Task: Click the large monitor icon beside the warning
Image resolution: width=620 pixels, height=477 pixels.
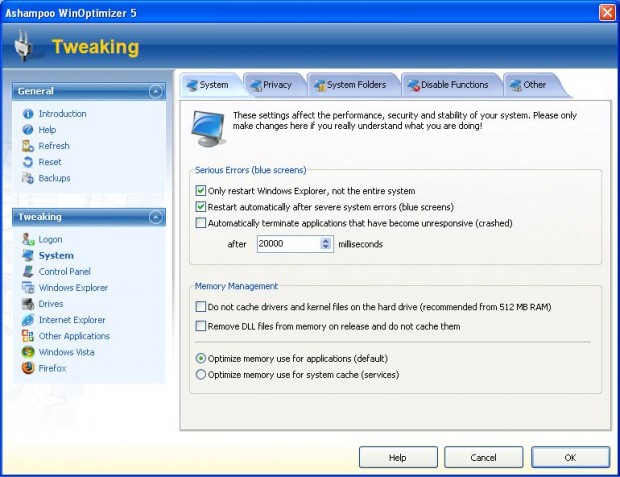Action: 208,129
